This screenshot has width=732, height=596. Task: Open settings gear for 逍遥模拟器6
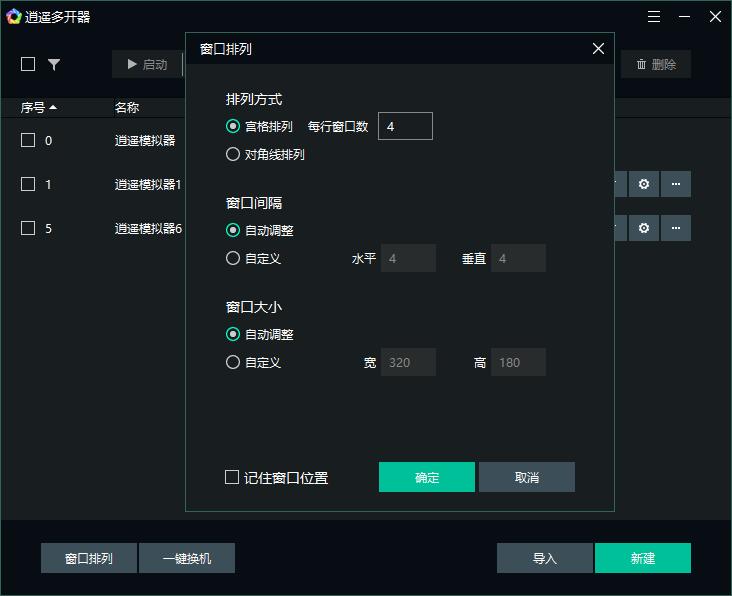click(644, 228)
